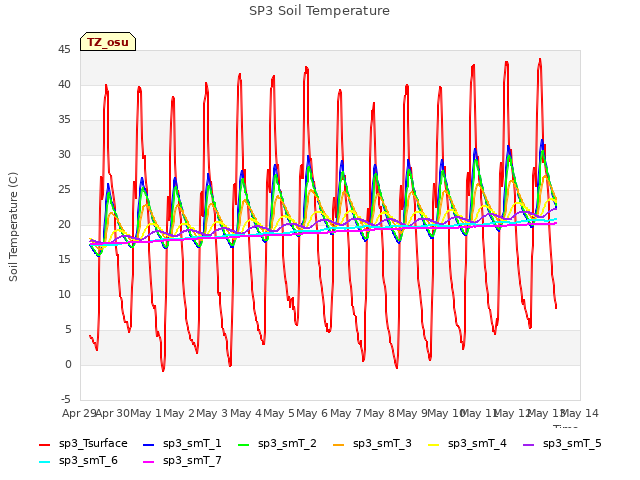This screenshot has height=480, width=640.
Task: Click the May 1 x-axis tick label
Action: click(x=146, y=413)
